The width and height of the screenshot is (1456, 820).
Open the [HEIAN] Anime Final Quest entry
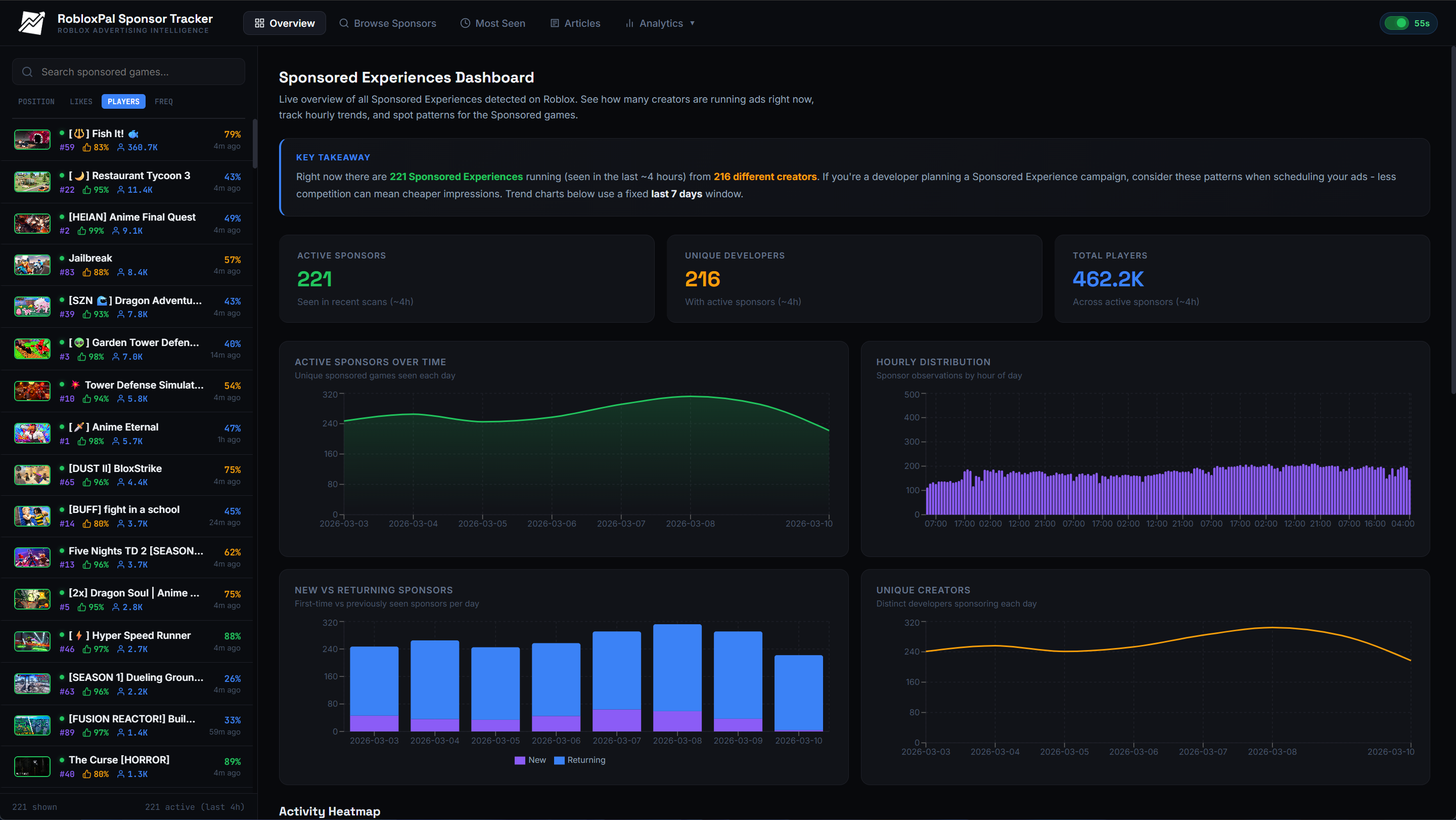pos(131,217)
